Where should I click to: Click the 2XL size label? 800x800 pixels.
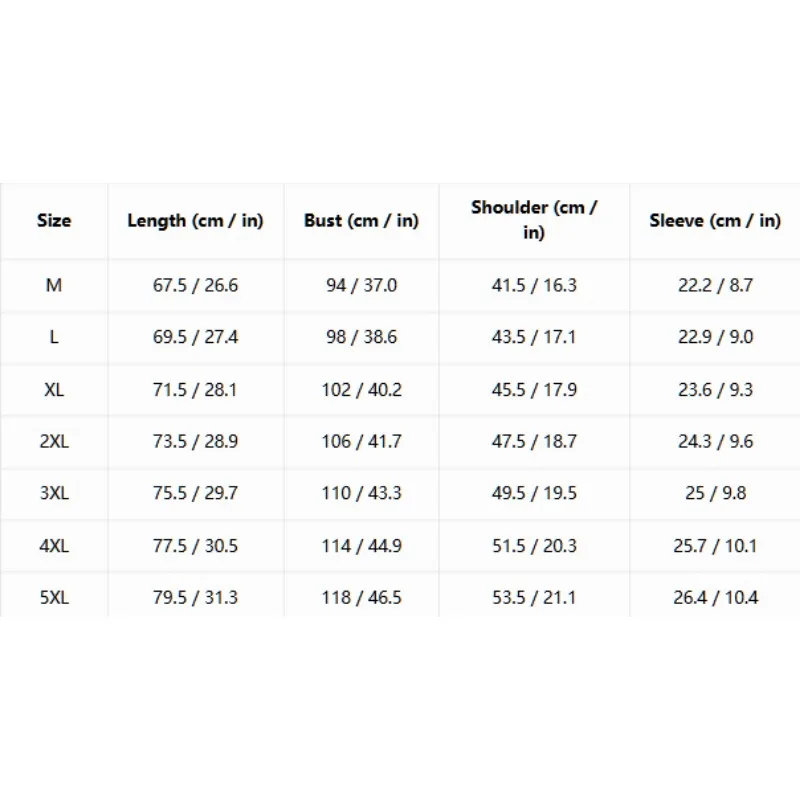click(54, 441)
